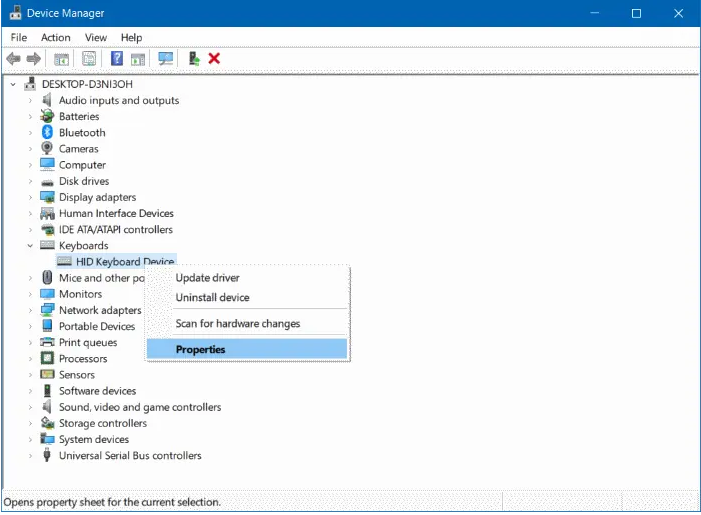Screen dimensions: 701x515
Task: Expand the Display adapters category chevron
Action: (30, 197)
